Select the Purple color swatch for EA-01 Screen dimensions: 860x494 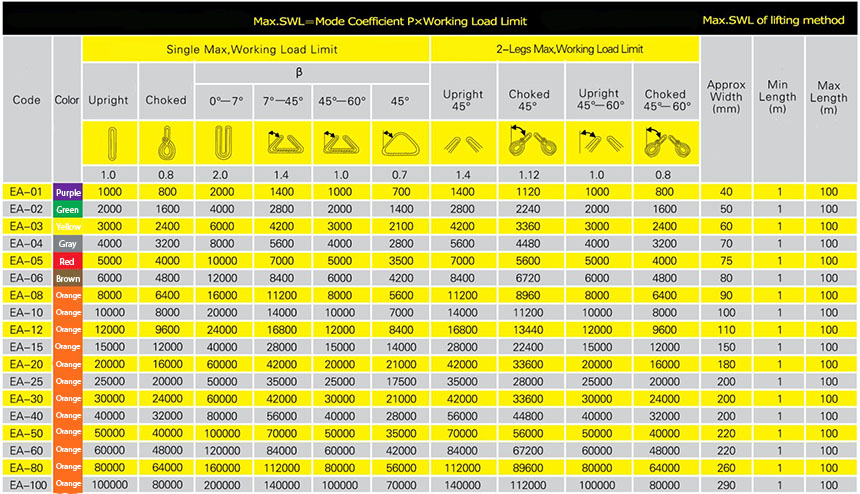point(68,192)
